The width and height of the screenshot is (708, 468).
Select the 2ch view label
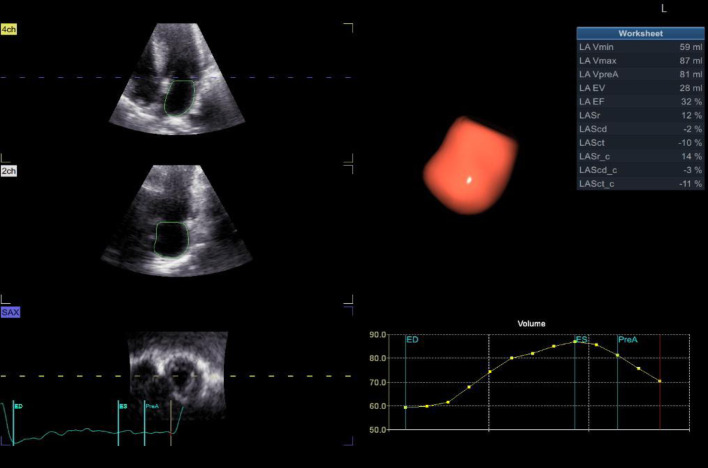coord(9,171)
